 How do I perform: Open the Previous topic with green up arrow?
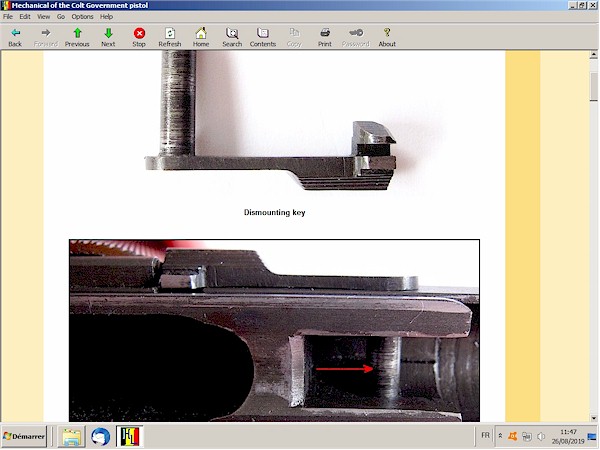(x=77, y=37)
